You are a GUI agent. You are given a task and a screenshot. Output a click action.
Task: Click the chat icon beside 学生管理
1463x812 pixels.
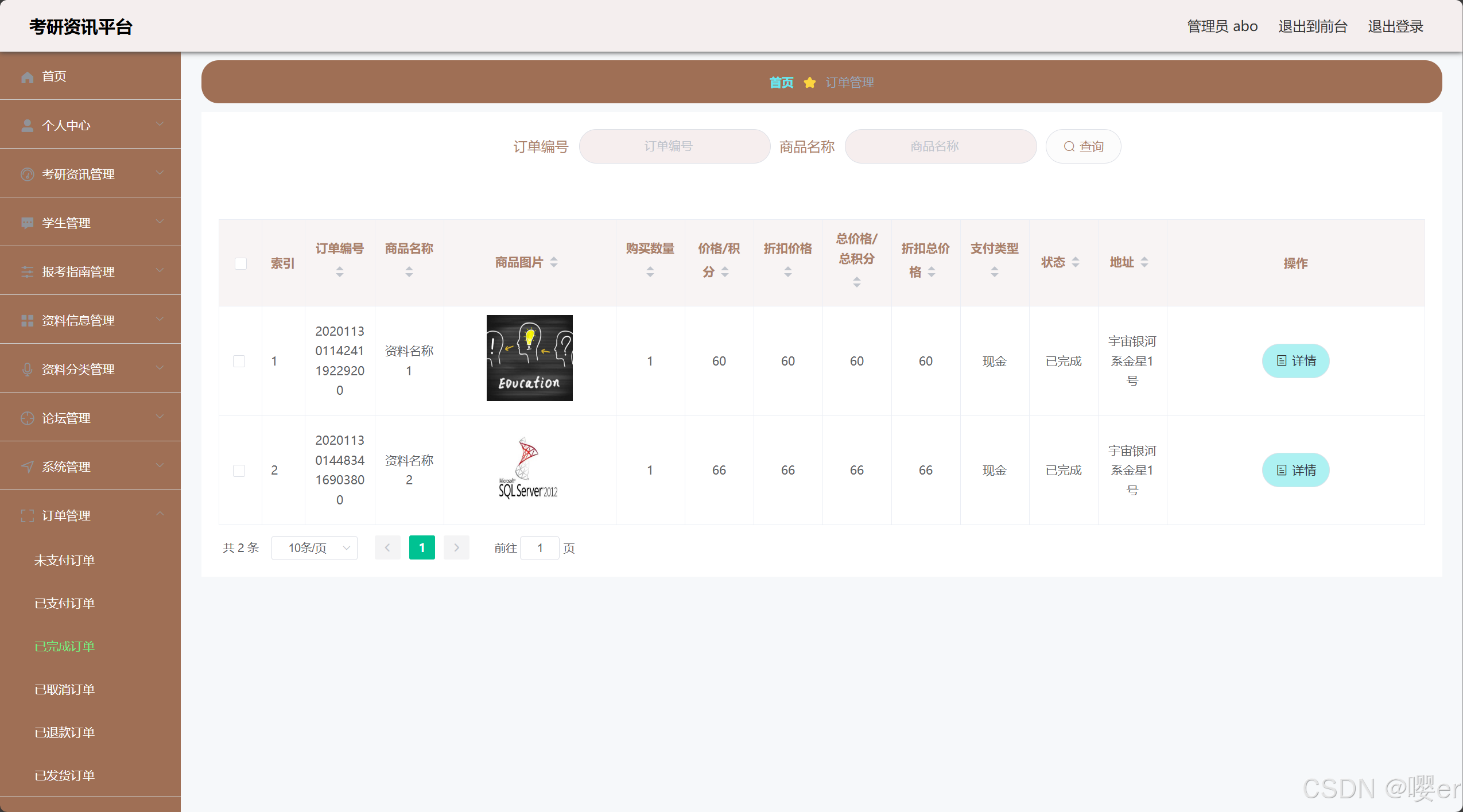(x=27, y=223)
